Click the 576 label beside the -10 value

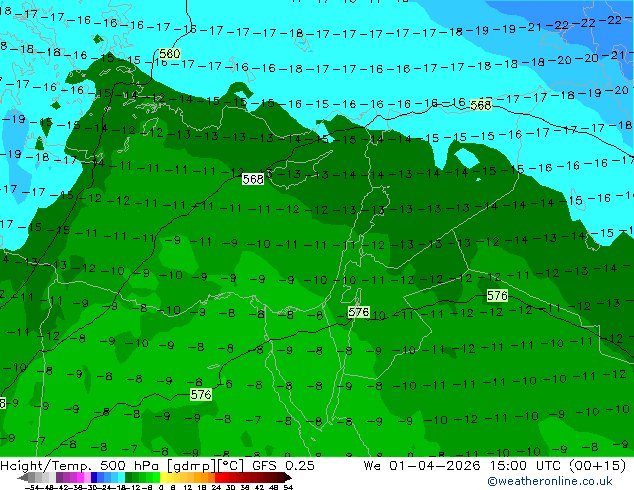(358, 312)
